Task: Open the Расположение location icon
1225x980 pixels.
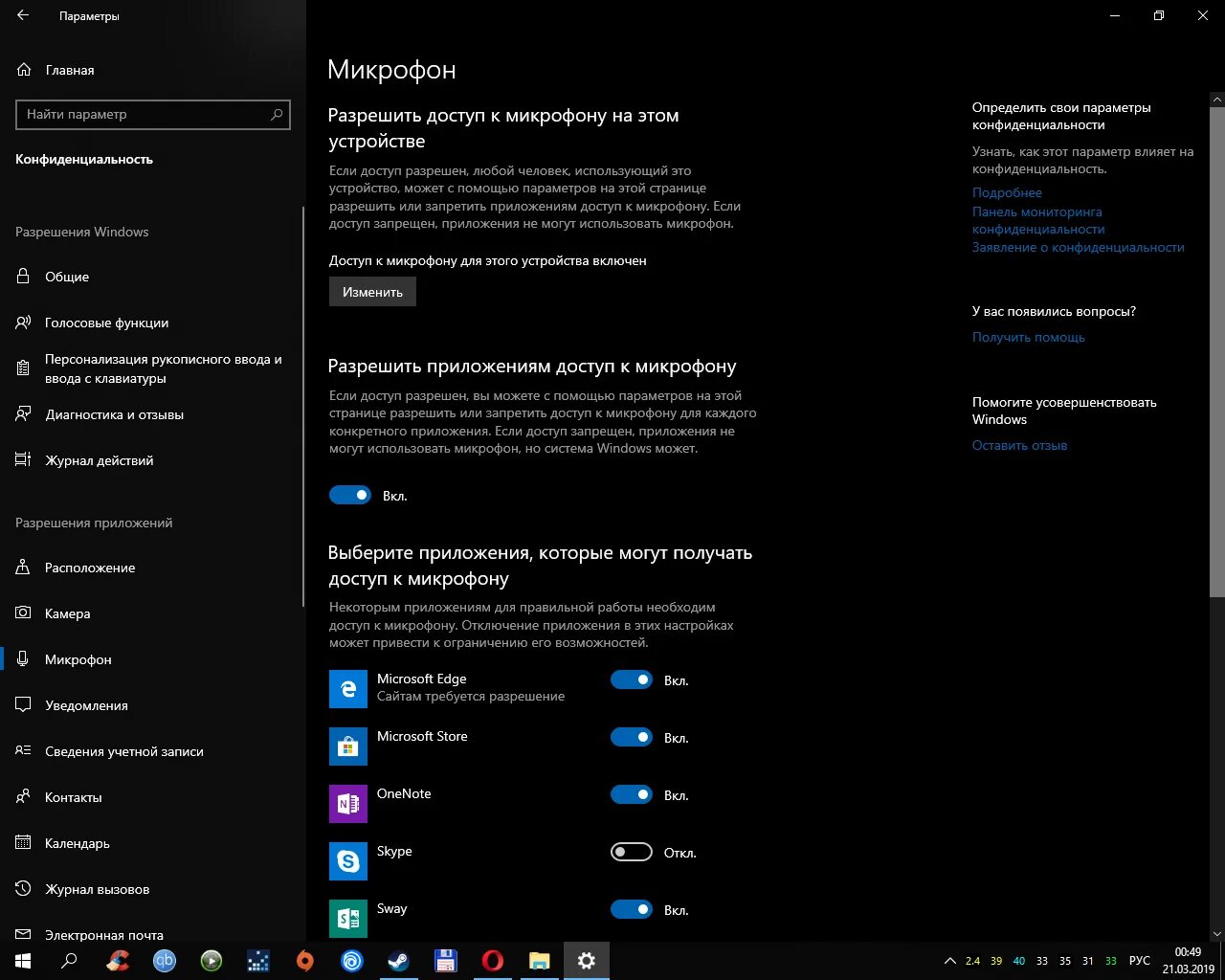Action: point(23,568)
